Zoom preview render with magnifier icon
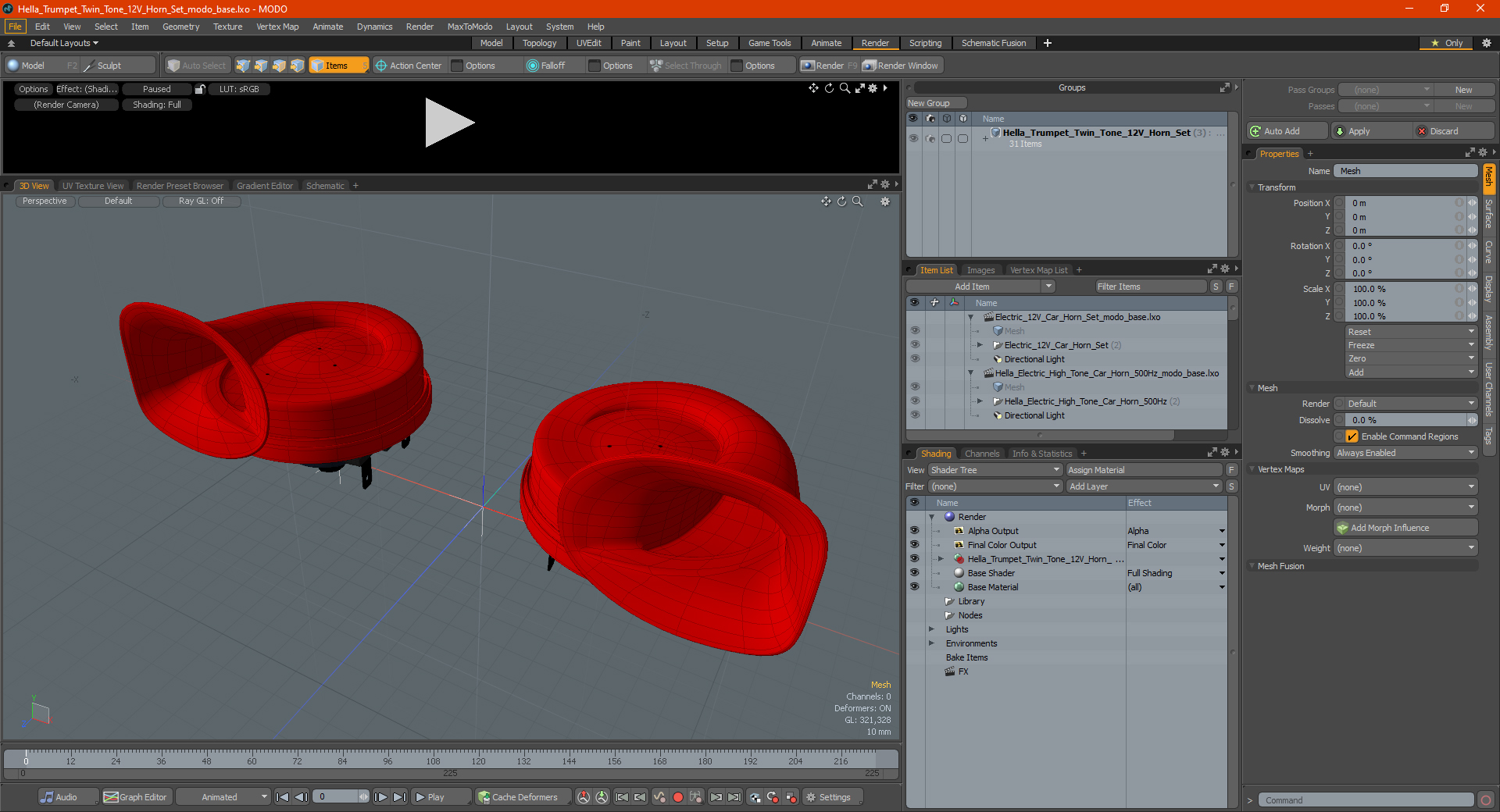Viewport: 1500px width, 812px height. coord(845,88)
